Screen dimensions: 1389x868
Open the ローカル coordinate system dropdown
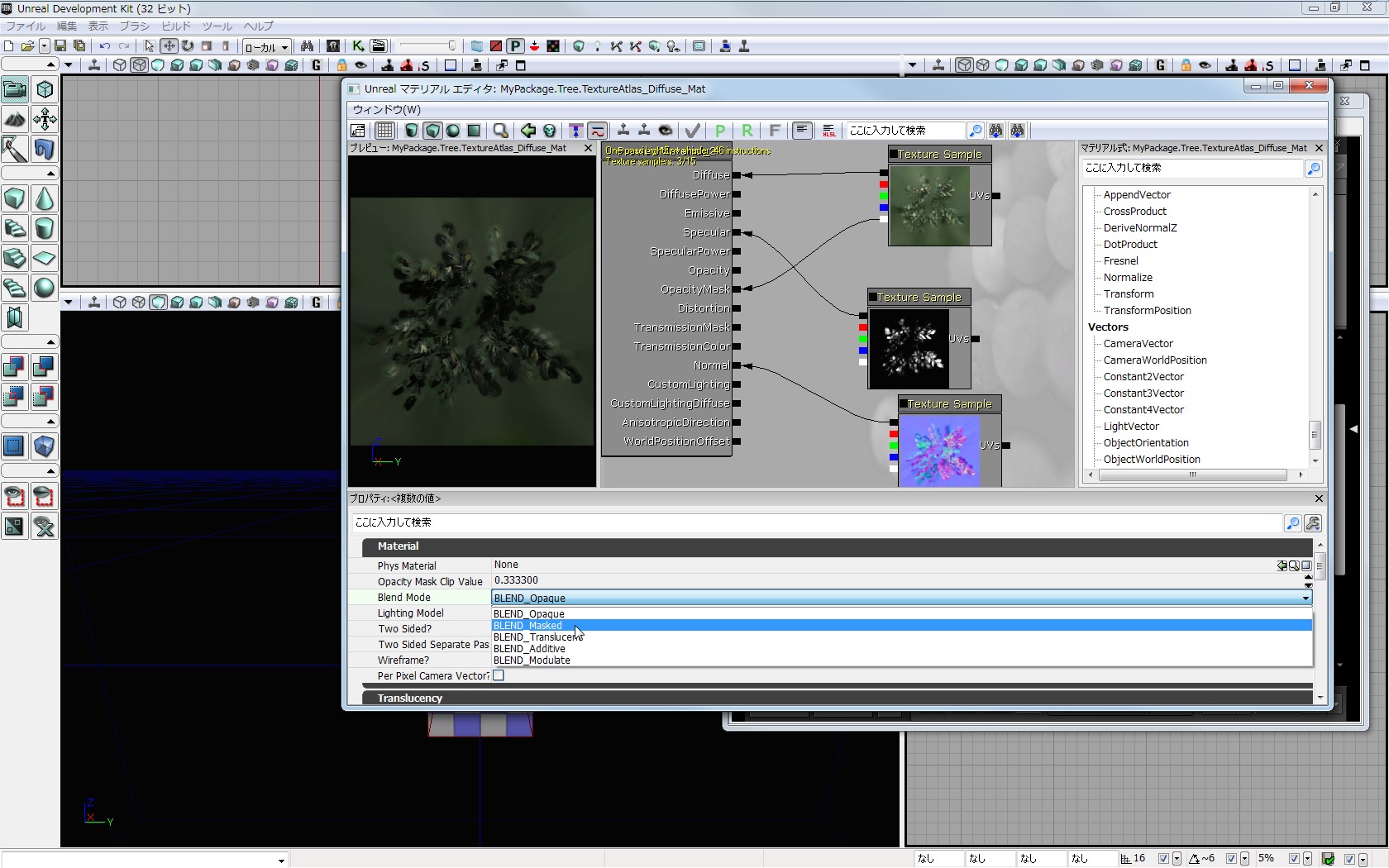(x=266, y=47)
